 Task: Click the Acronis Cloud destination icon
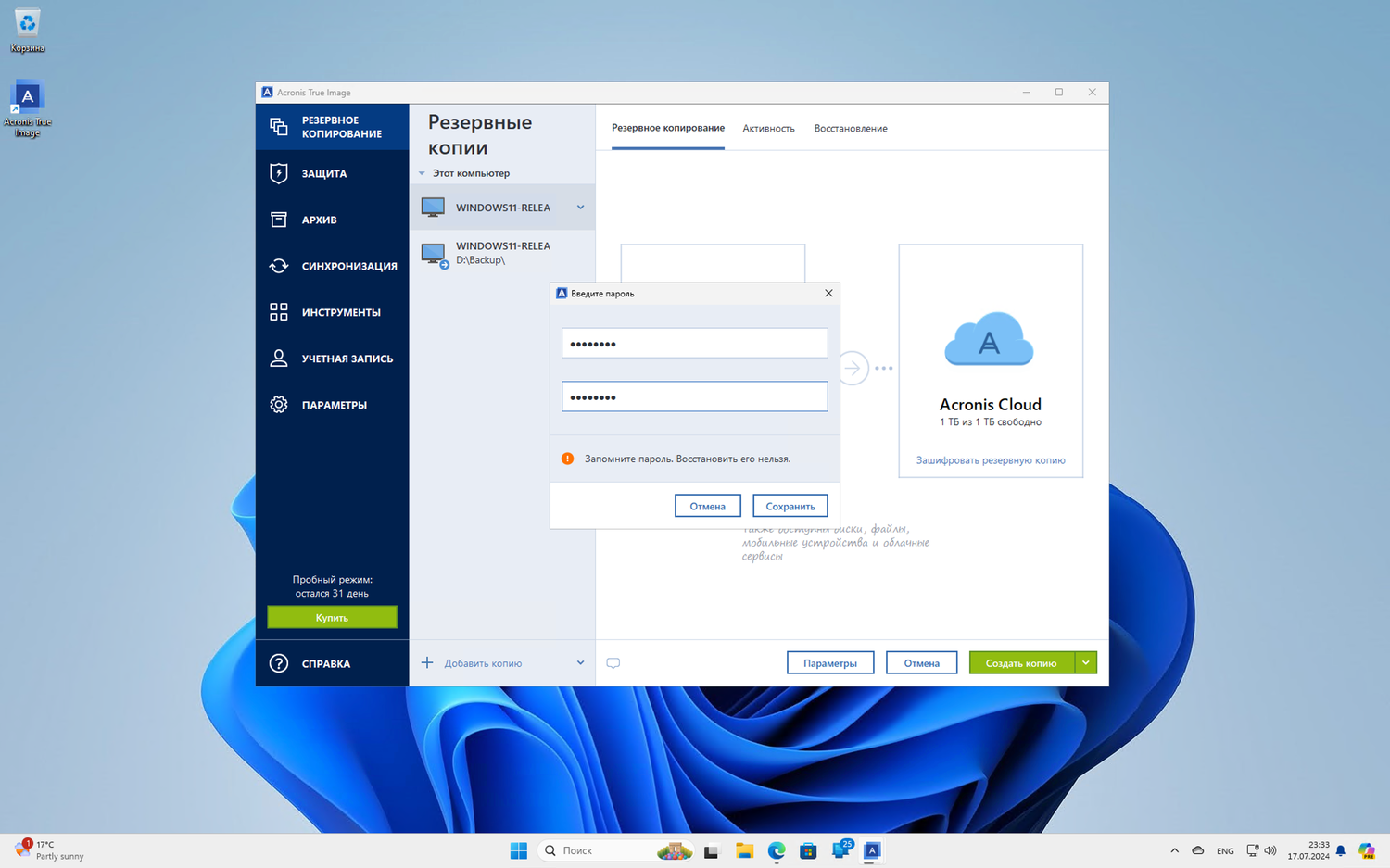click(x=989, y=339)
